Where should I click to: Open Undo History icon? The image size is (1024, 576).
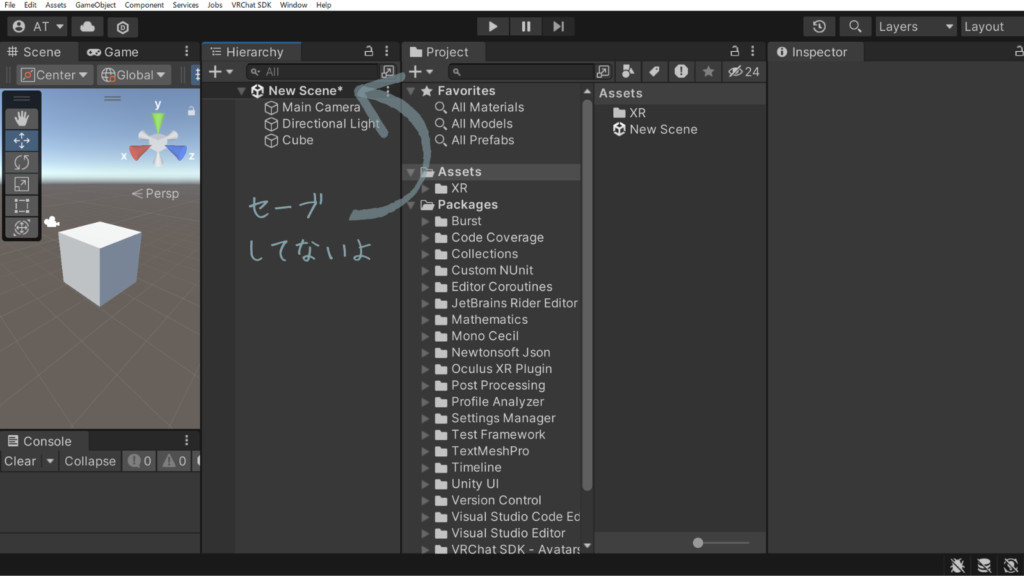[819, 27]
